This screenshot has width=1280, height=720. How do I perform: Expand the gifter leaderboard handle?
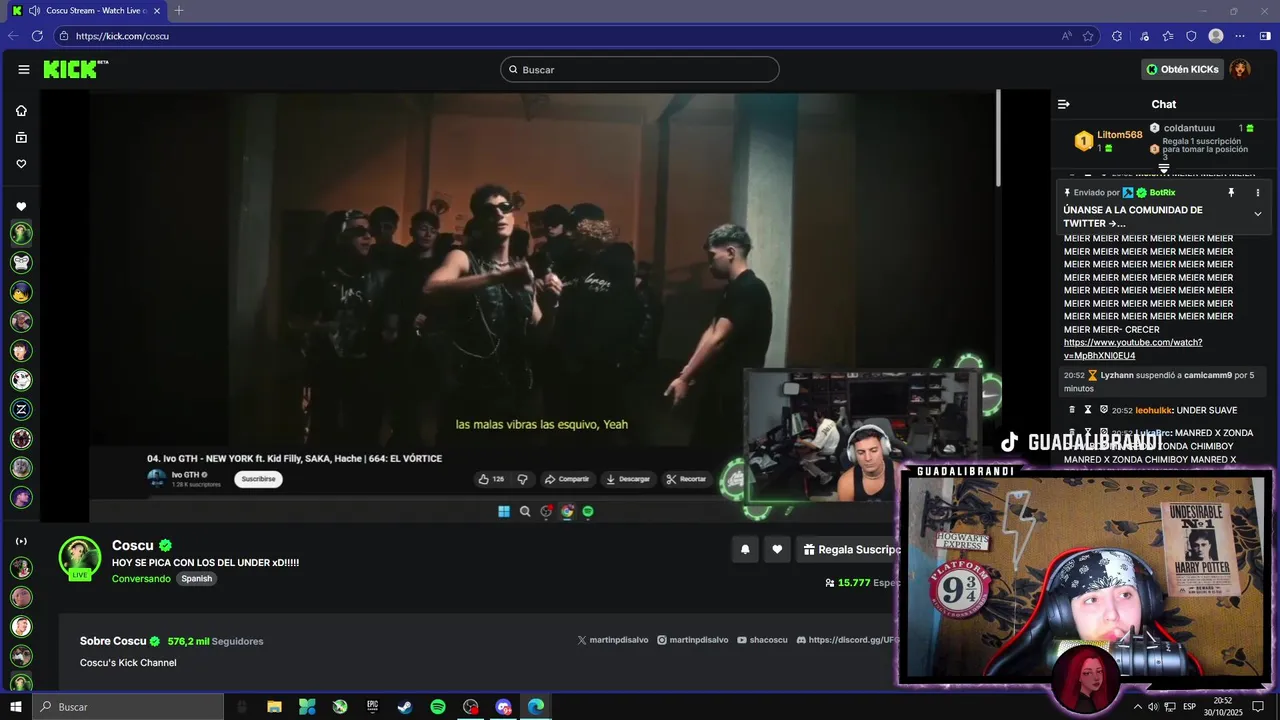pos(1164,168)
